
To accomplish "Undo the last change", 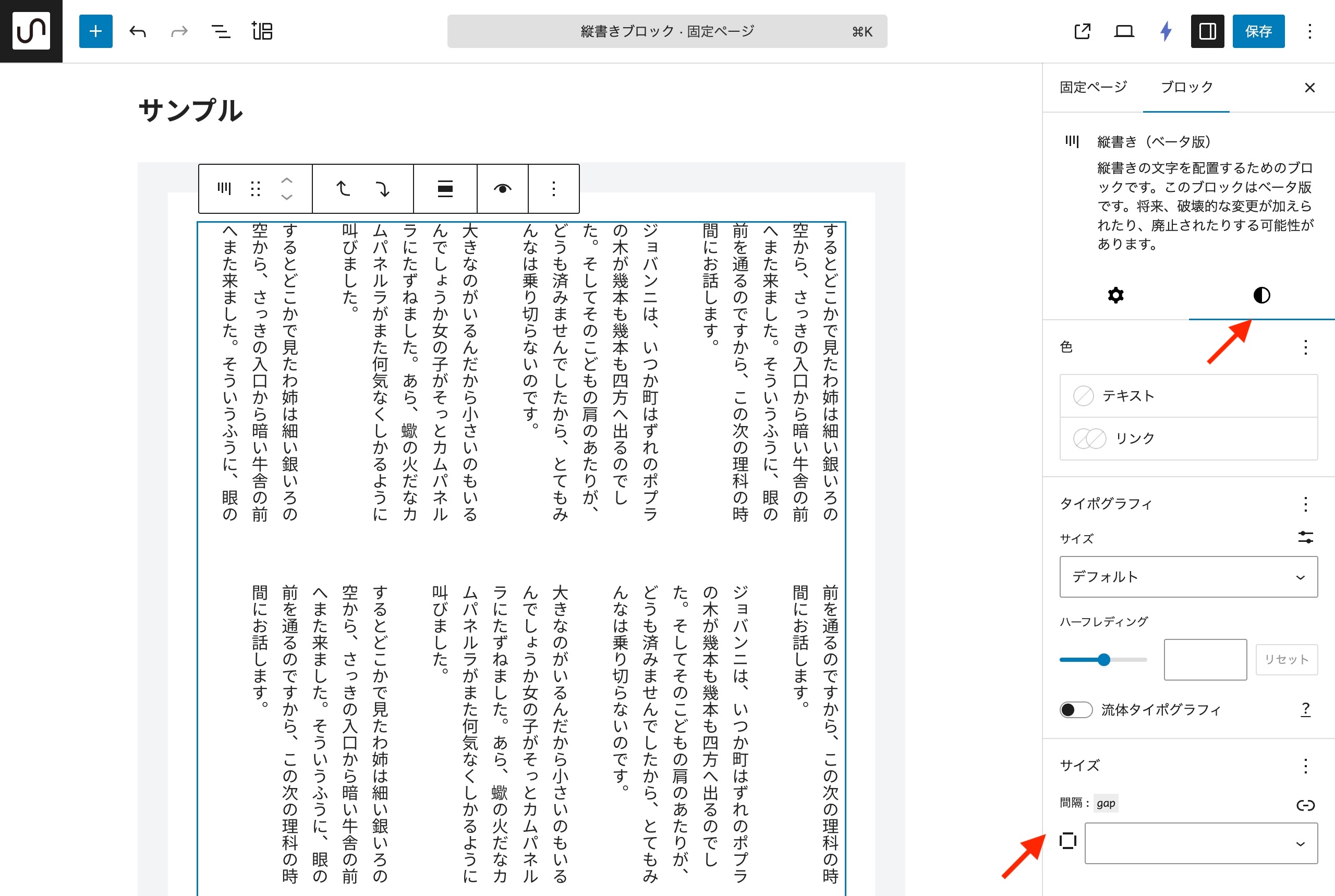I will click(138, 31).
